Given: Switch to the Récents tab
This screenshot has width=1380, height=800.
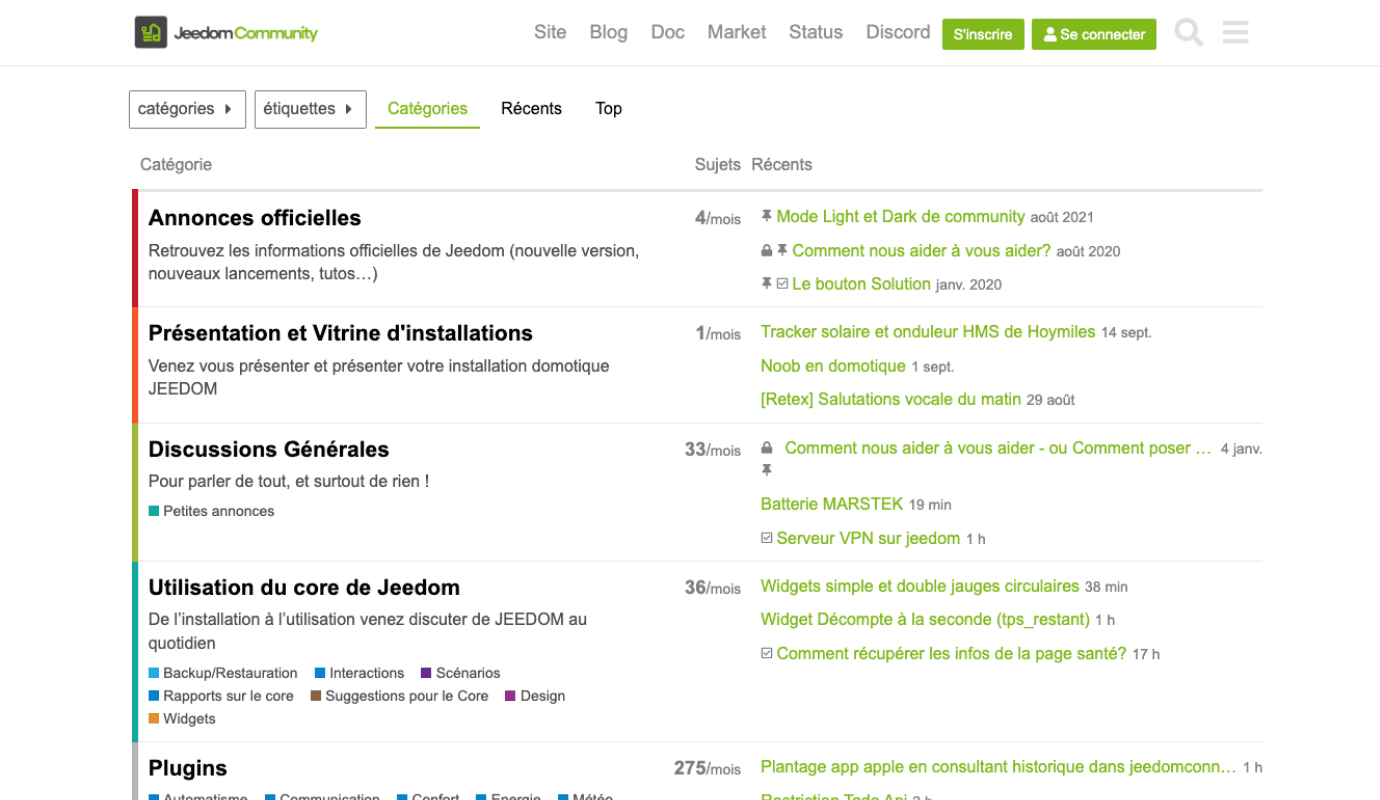Looking at the screenshot, I should pyautogui.click(x=531, y=109).
